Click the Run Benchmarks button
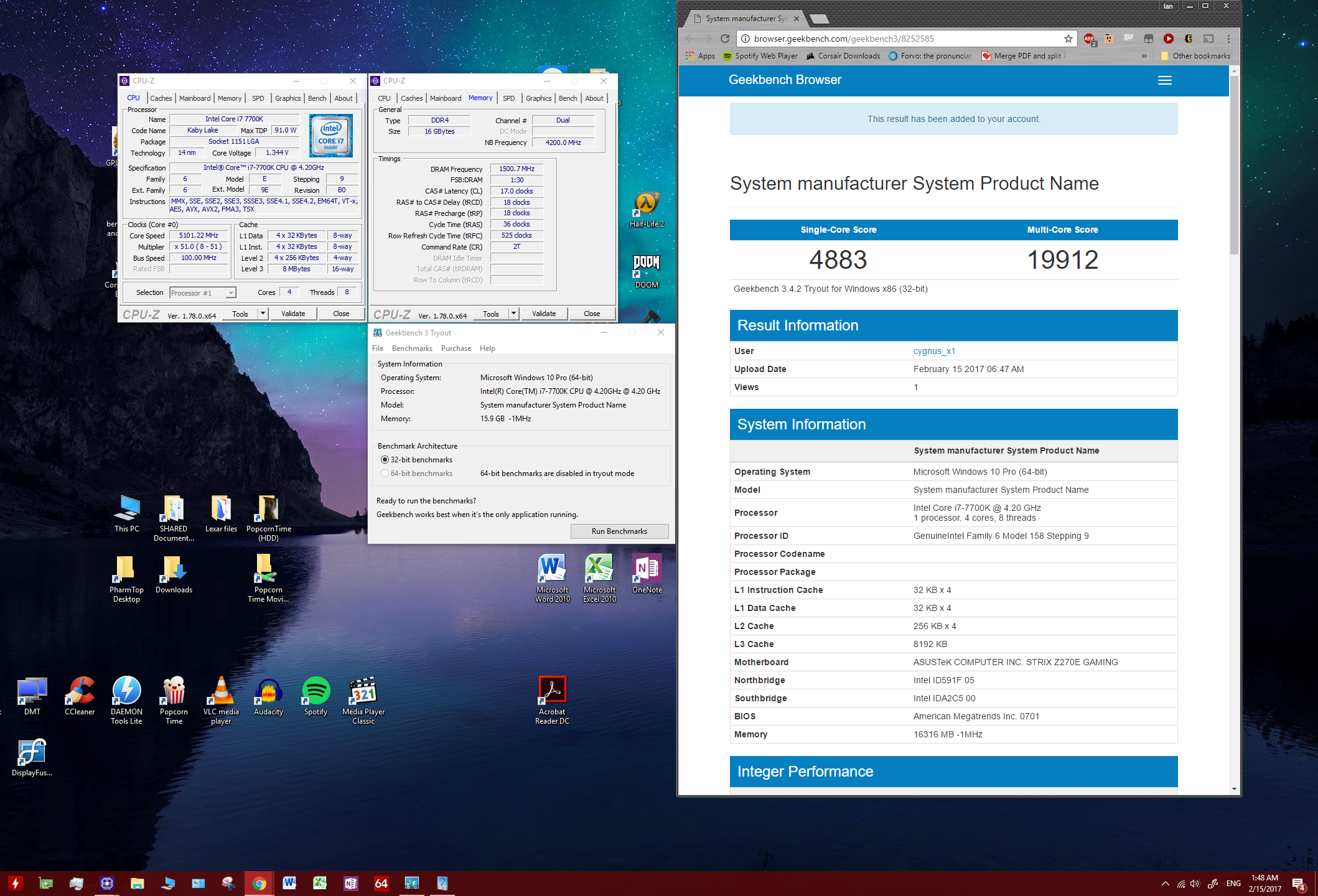The height and width of the screenshot is (896, 1318). coord(619,531)
